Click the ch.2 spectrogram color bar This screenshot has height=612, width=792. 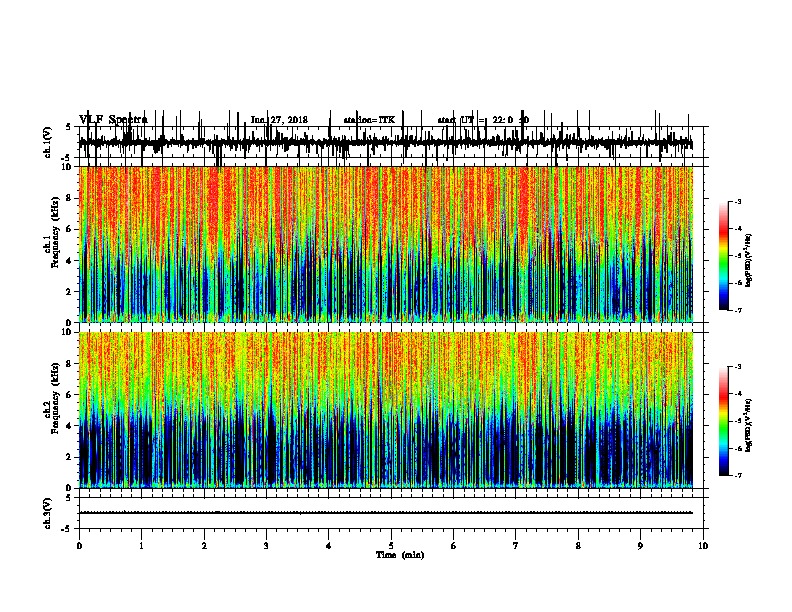tap(724, 421)
